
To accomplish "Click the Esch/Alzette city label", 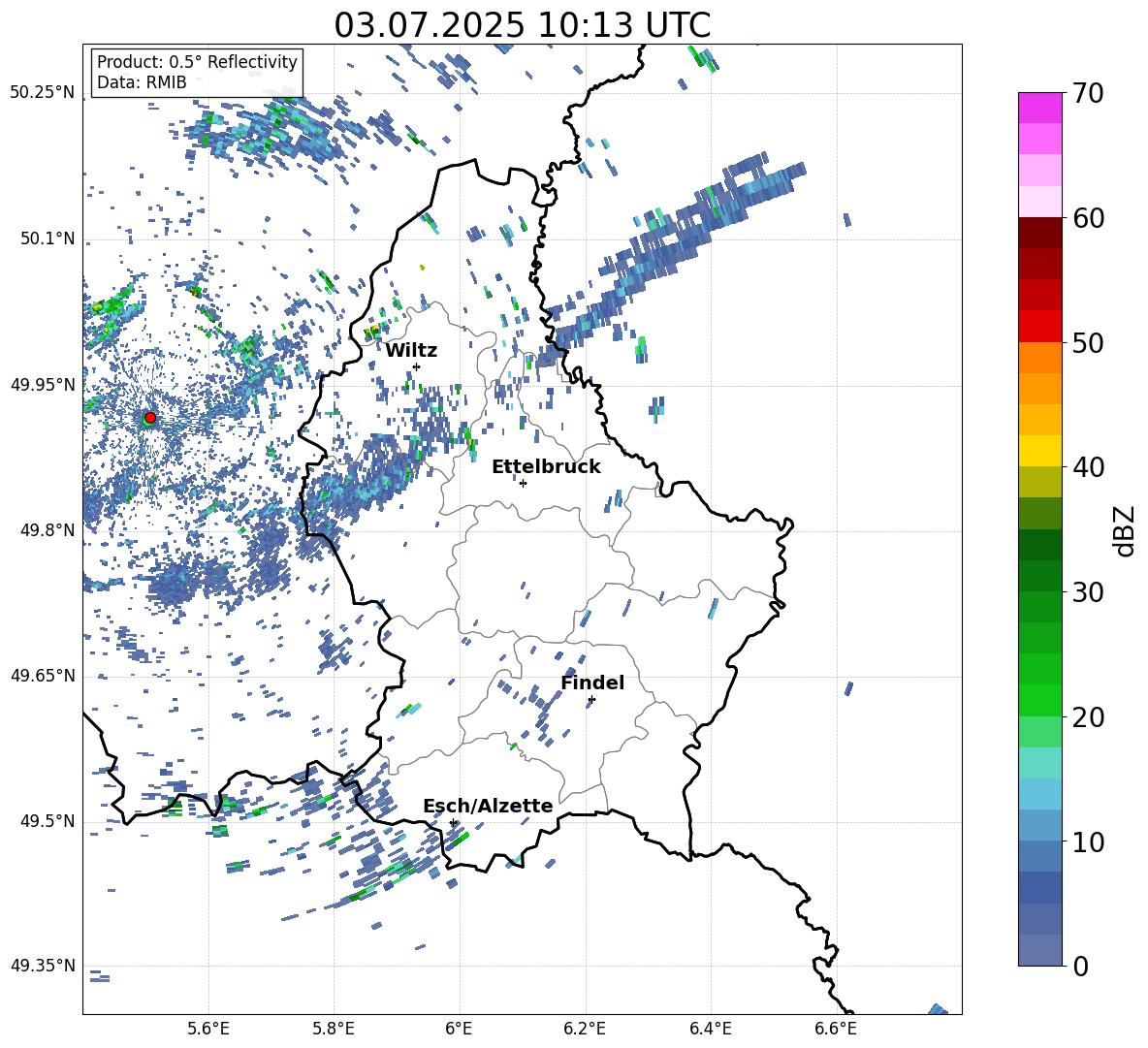I will click(488, 807).
